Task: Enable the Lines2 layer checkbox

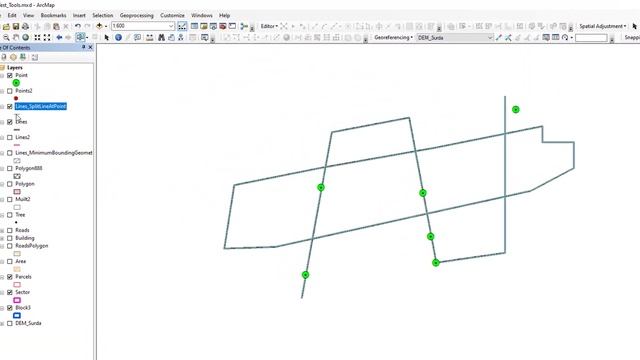Action: click(x=10, y=138)
